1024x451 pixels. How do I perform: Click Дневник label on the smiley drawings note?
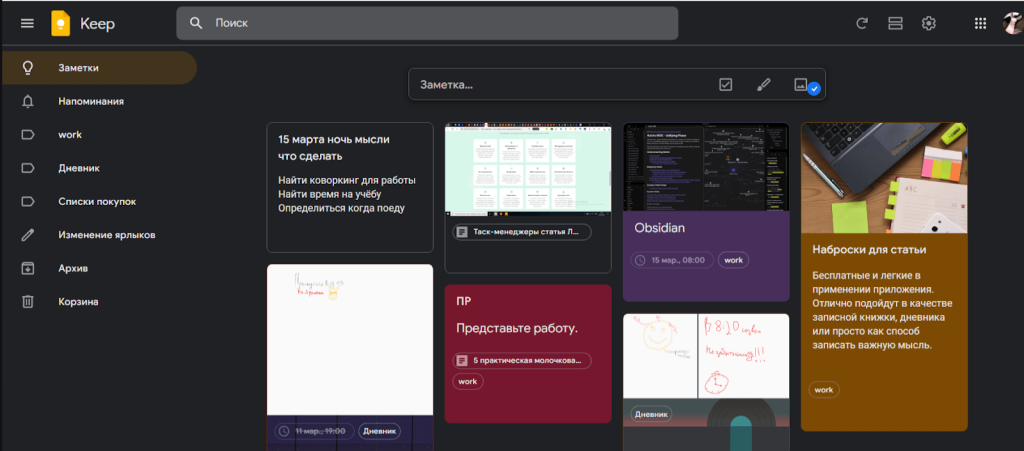point(651,414)
